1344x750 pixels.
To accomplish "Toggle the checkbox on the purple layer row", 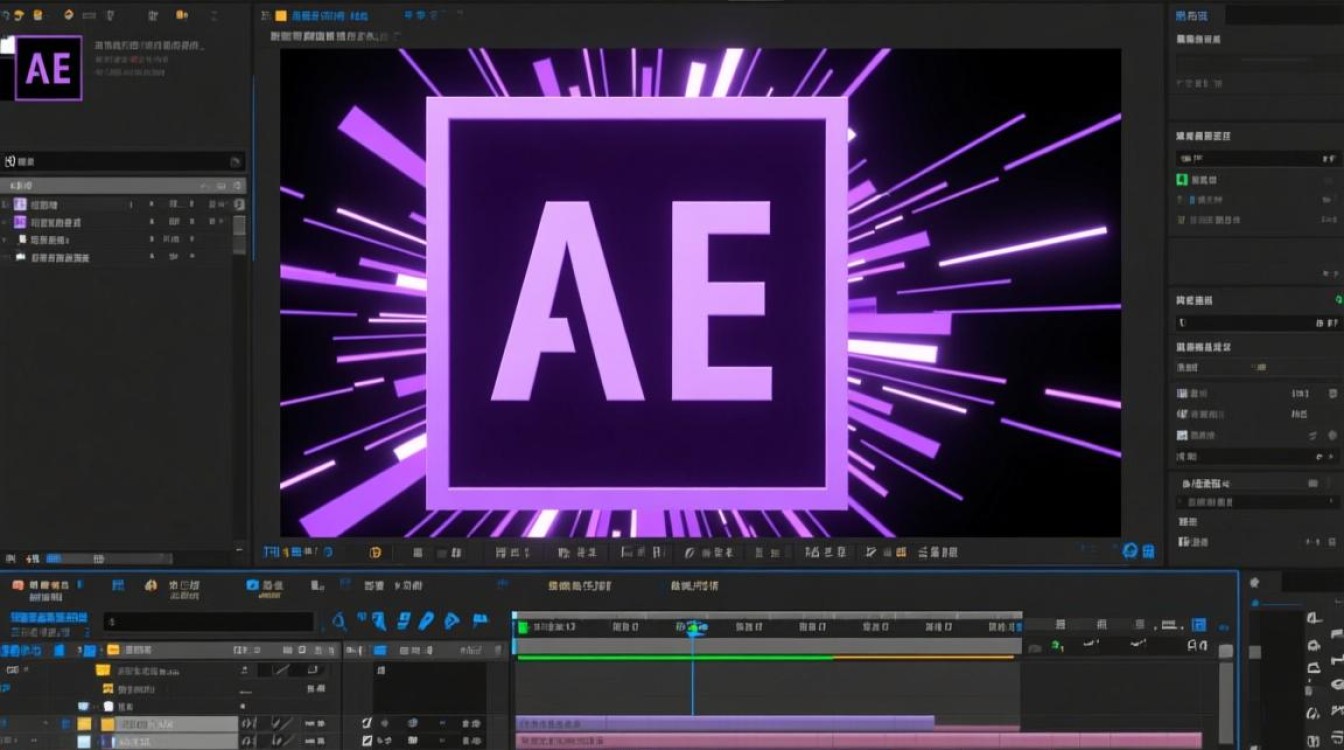I will coord(366,722).
